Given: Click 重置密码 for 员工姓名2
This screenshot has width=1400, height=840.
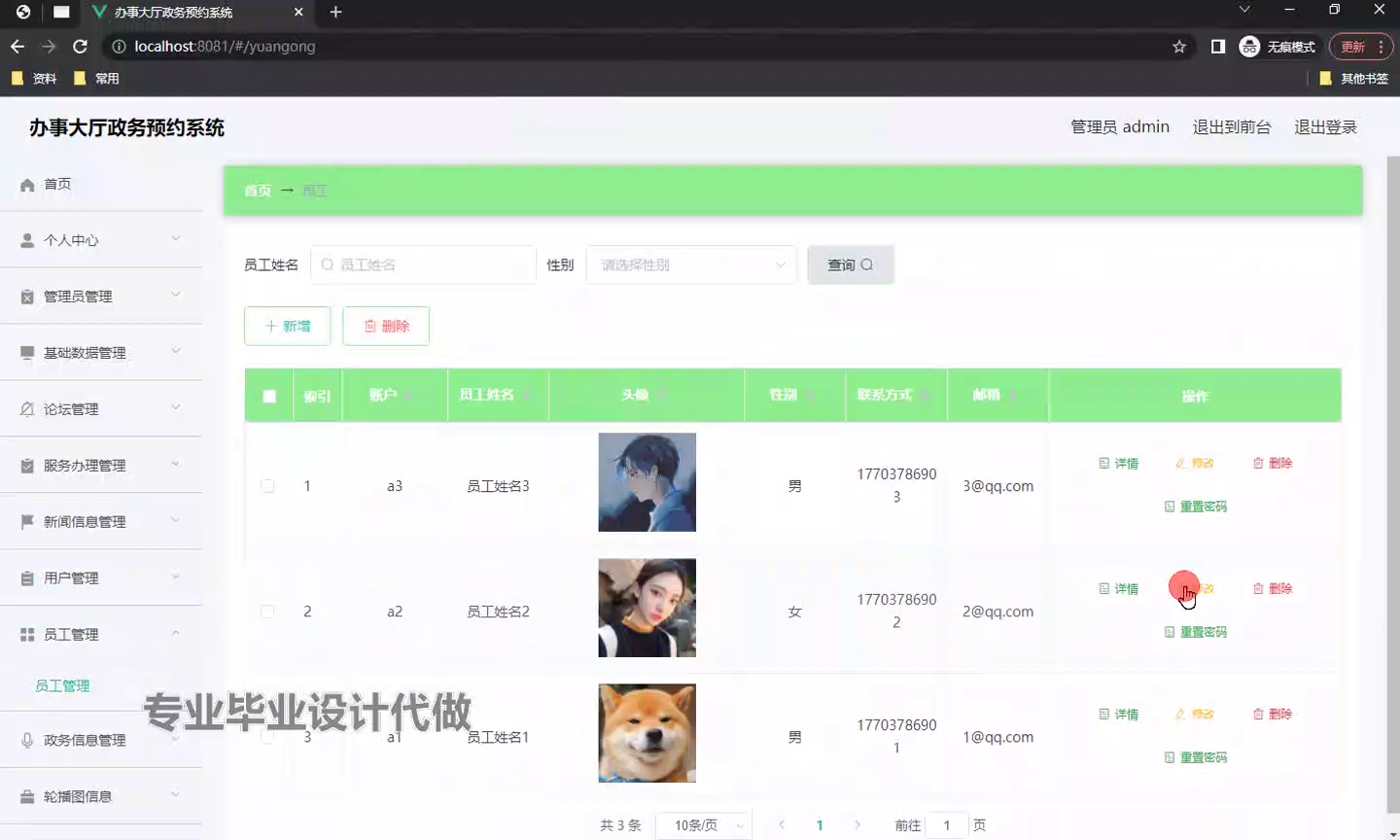Looking at the screenshot, I should click(x=1196, y=632).
